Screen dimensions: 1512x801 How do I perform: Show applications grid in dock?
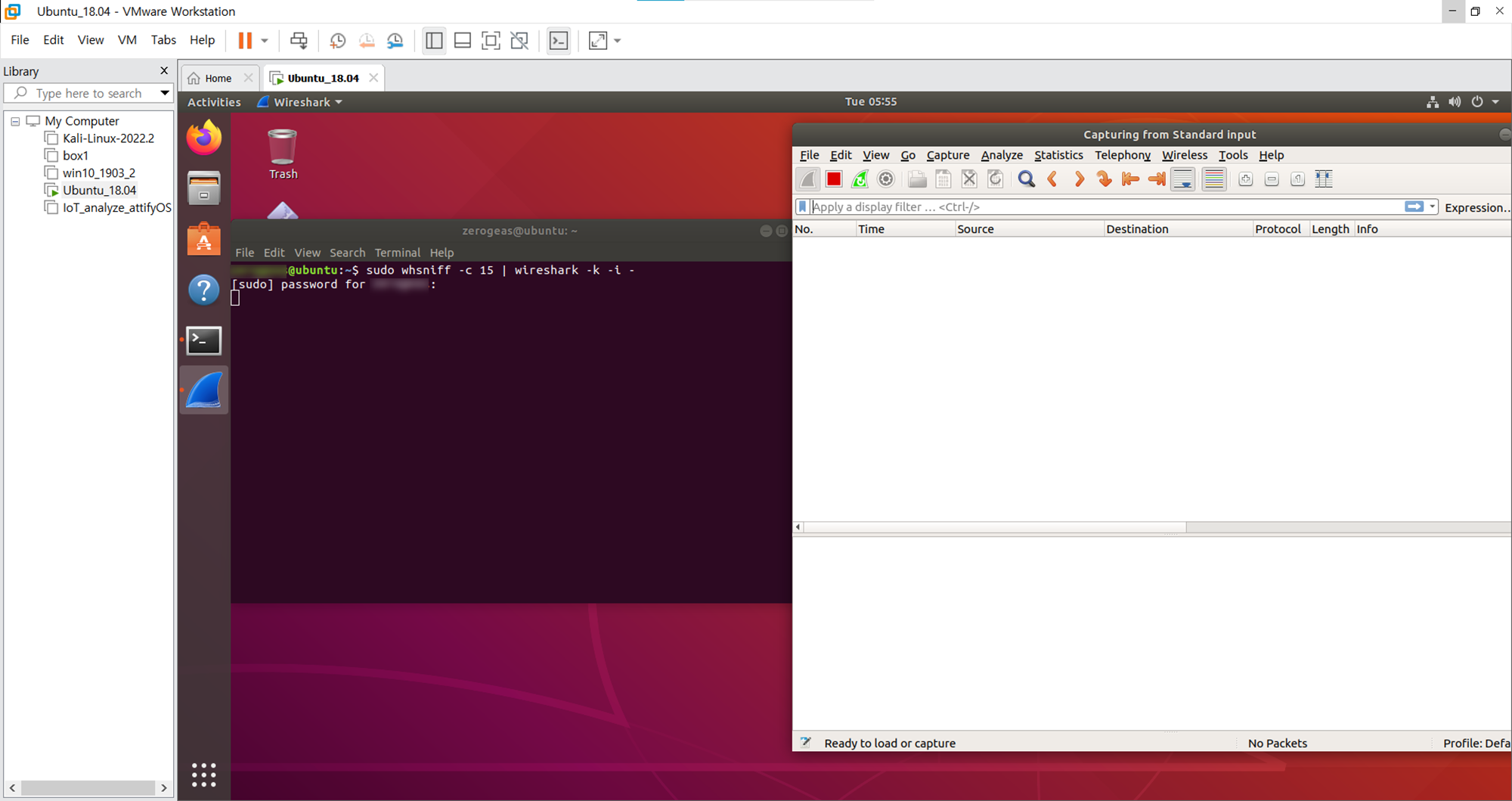point(204,775)
